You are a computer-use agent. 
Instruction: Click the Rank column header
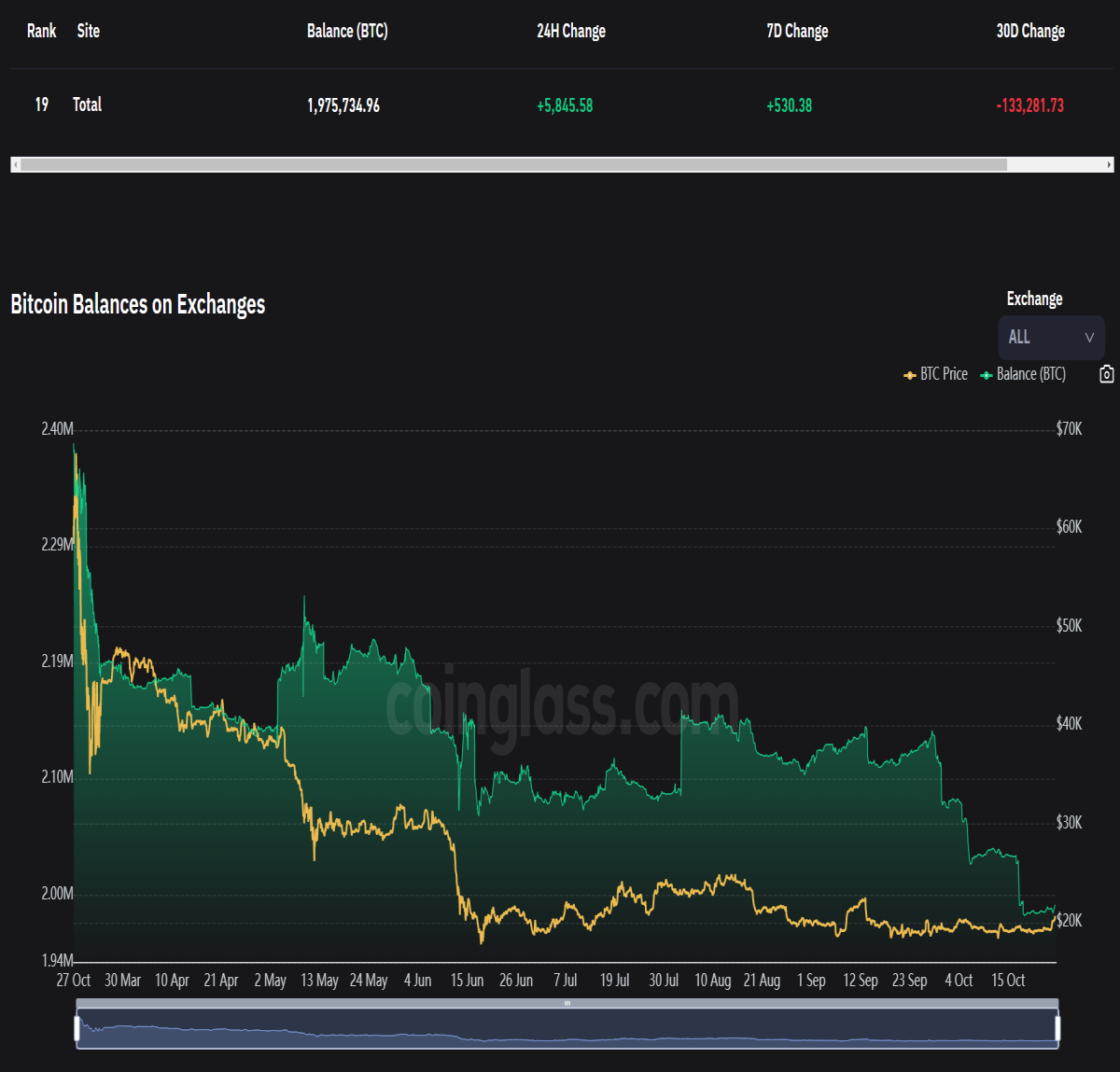click(x=41, y=31)
